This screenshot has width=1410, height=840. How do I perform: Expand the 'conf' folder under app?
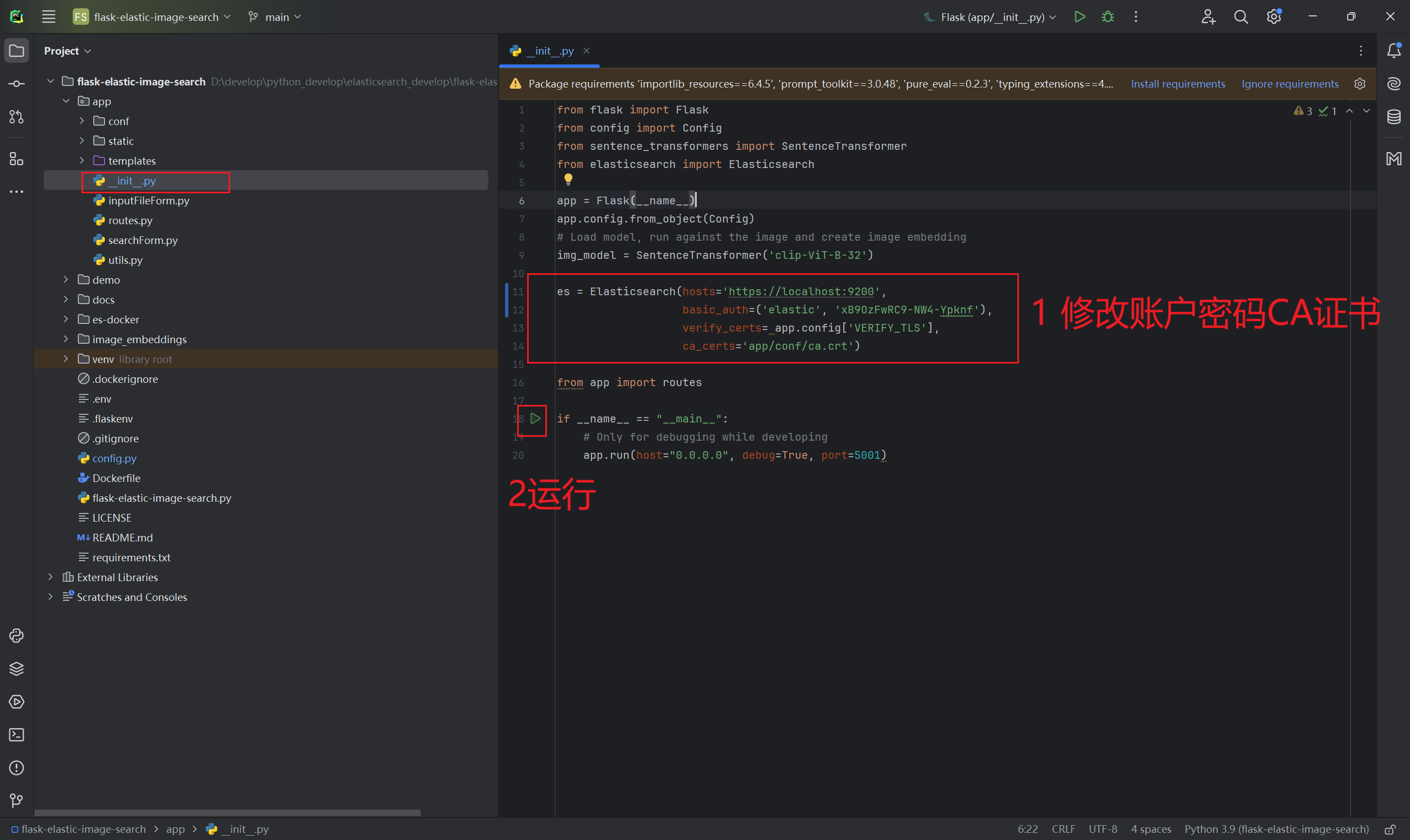pyautogui.click(x=83, y=121)
